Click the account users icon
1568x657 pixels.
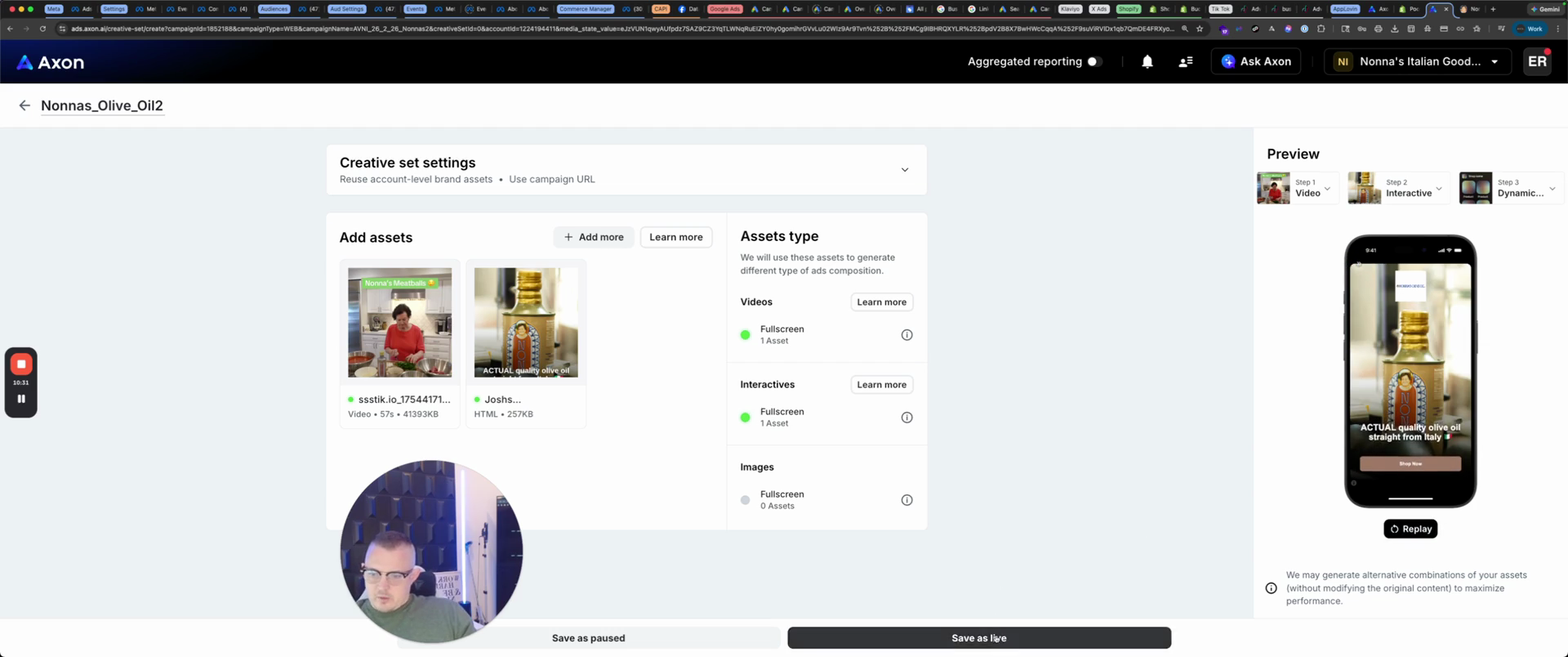(x=1185, y=62)
